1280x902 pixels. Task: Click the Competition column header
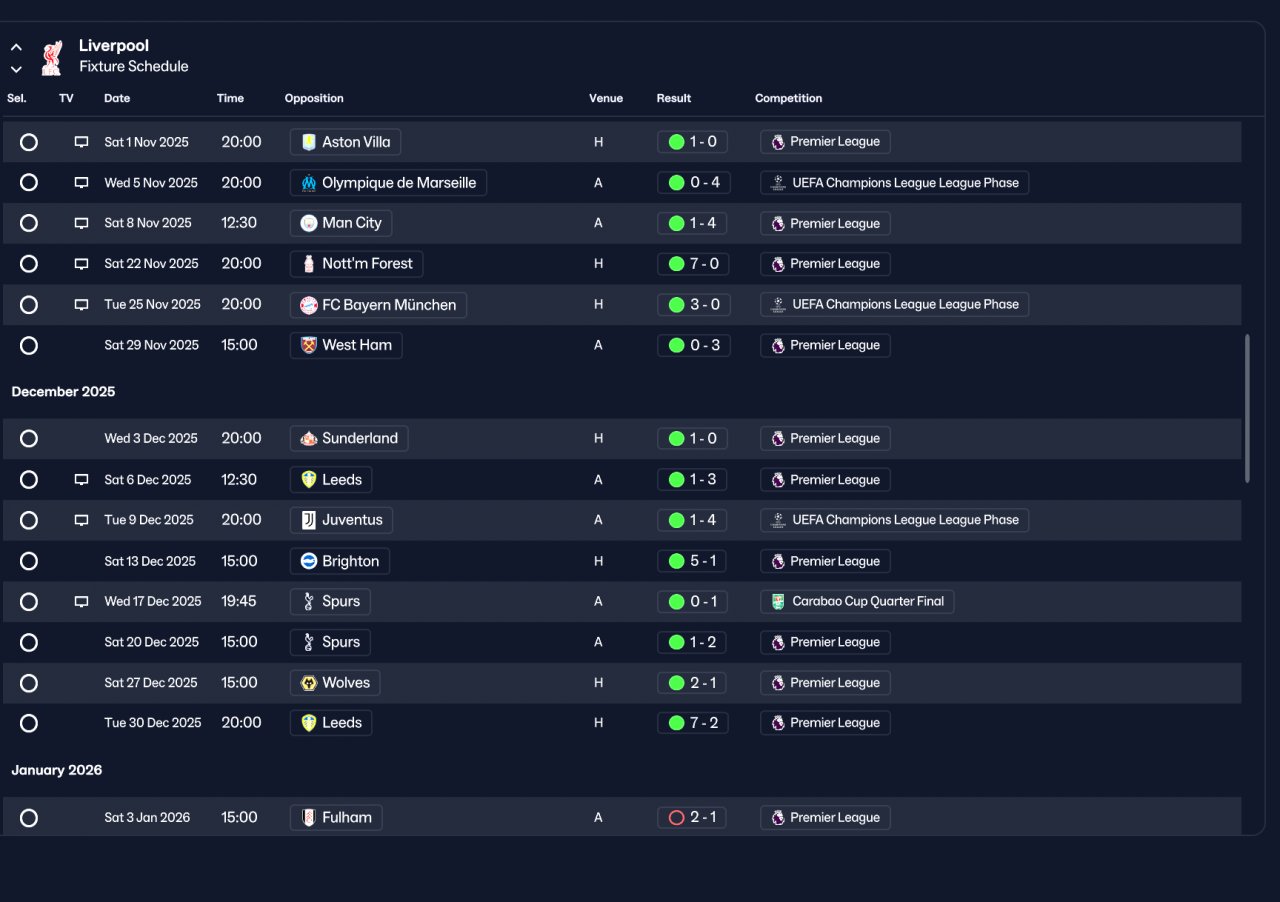tap(788, 98)
